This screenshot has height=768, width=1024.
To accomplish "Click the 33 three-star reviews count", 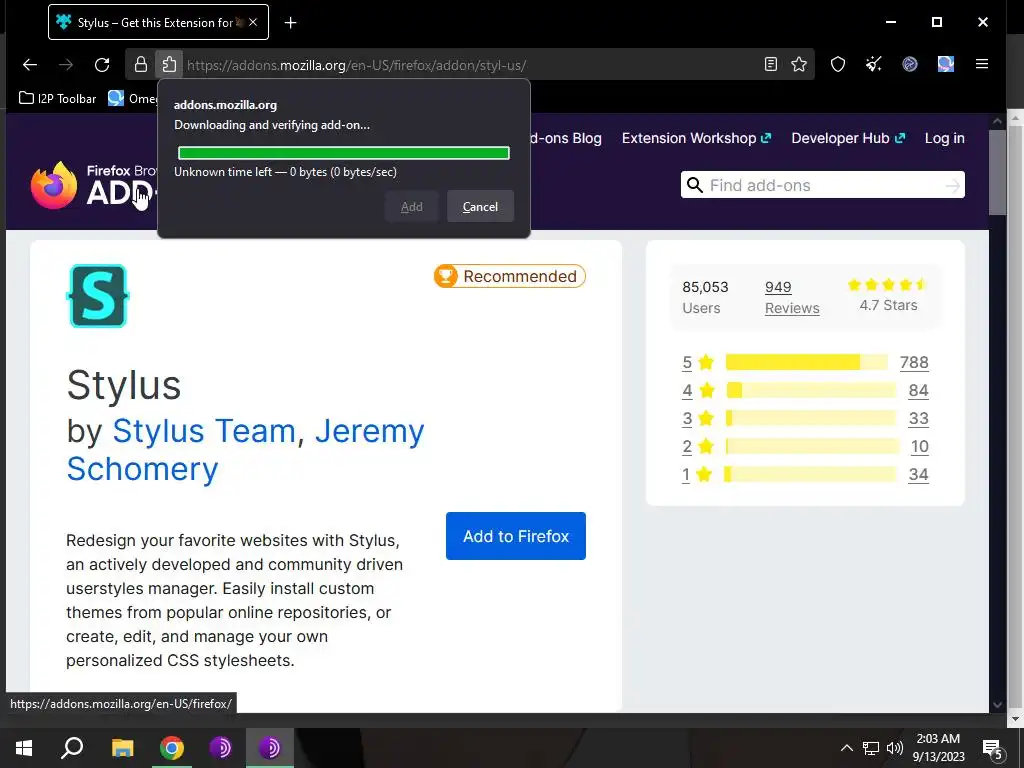I will click(918, 419).
